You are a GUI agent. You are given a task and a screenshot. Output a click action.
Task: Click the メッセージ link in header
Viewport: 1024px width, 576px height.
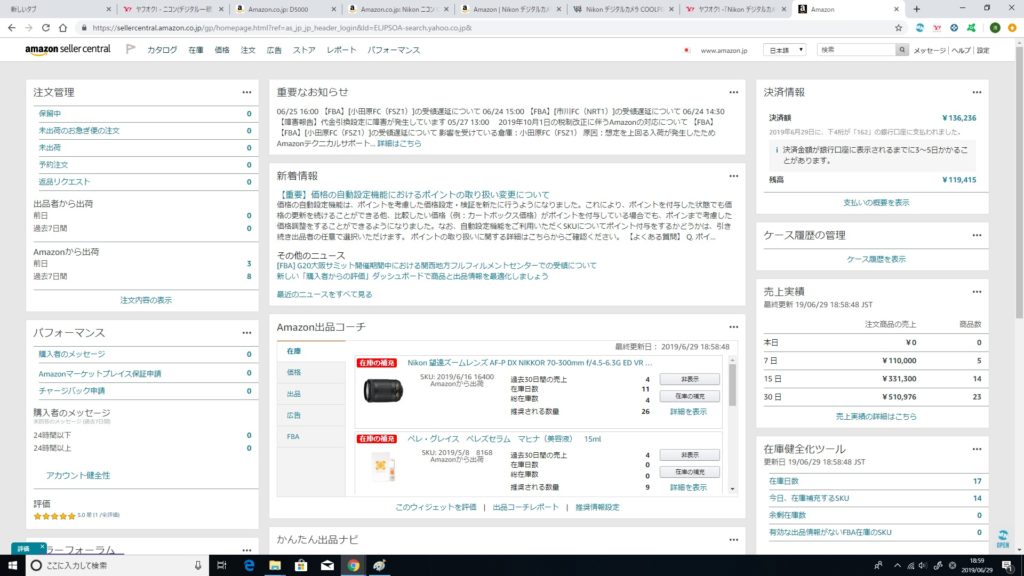click(929, 50)
